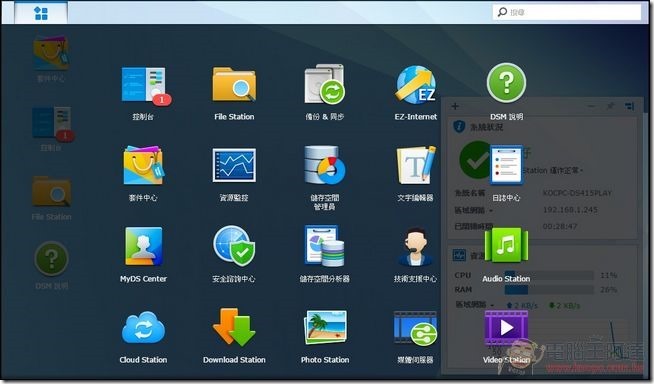
Task: Click the search field at top right
Action: coord(567,12)
